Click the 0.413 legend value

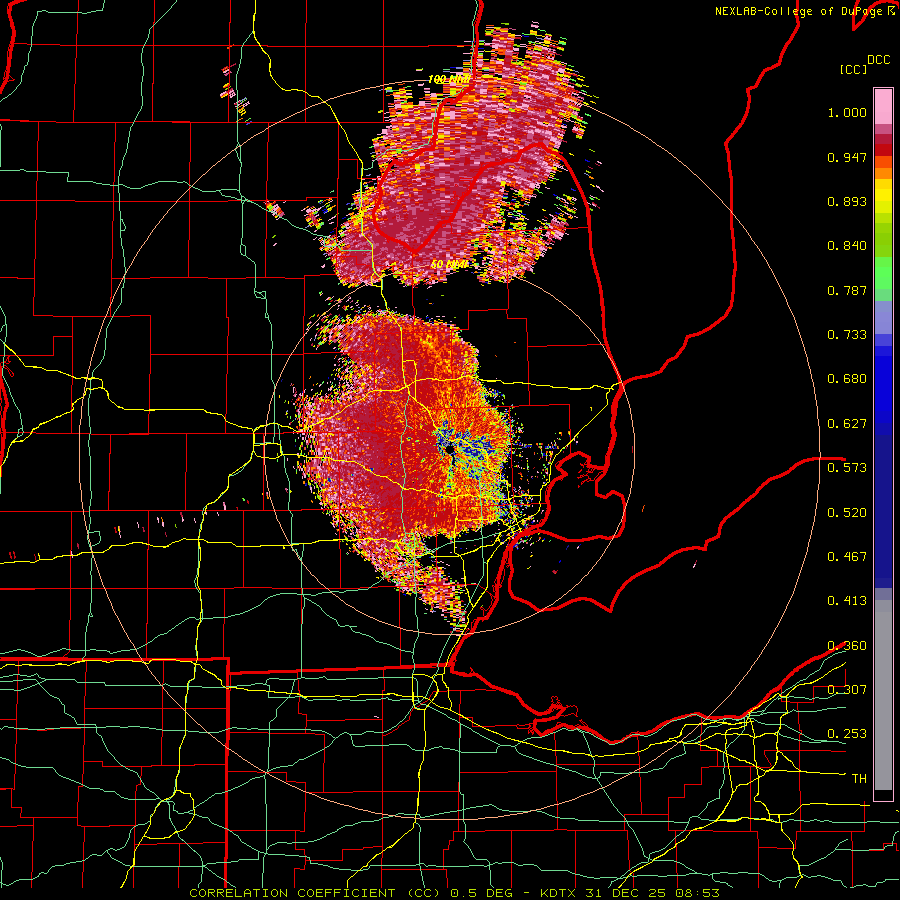coord(847,601)
